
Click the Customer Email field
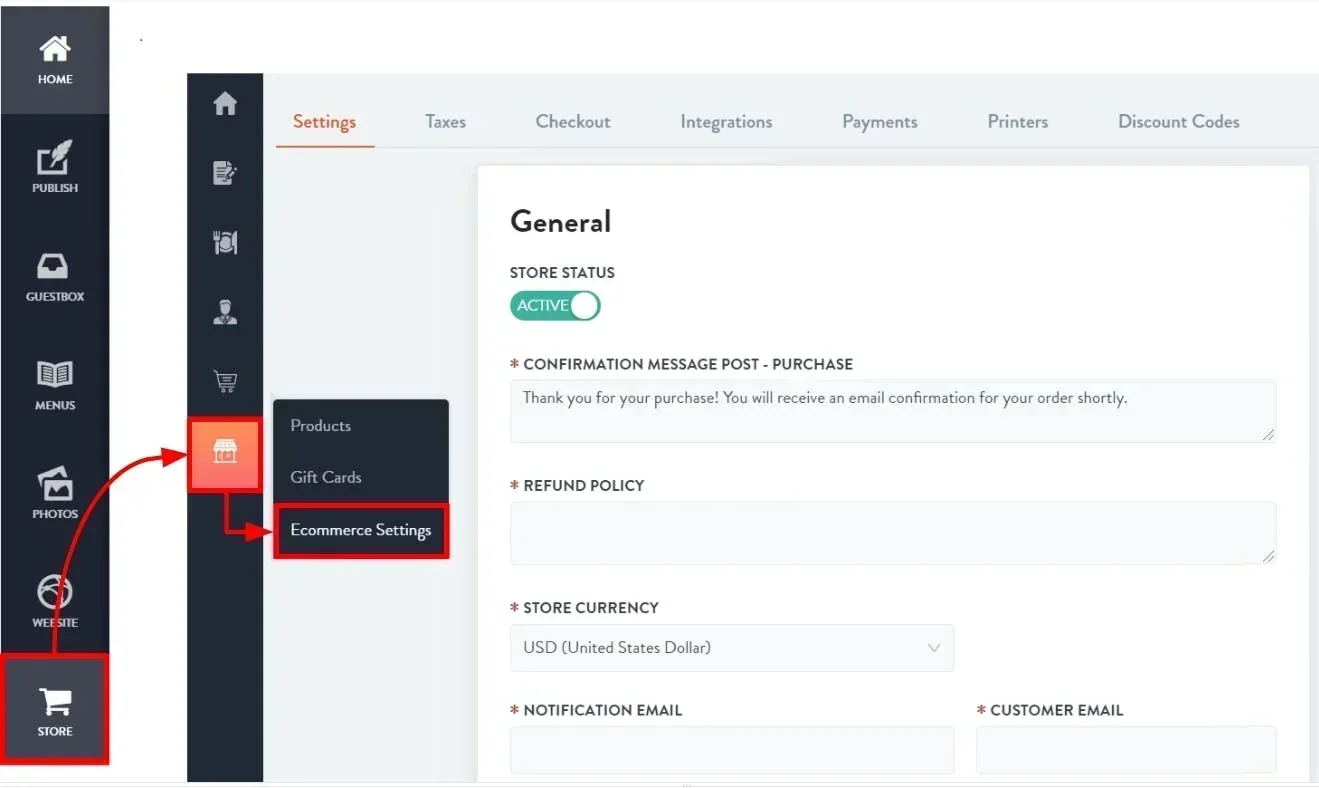pyautogui.click(x=1126, y=750)
